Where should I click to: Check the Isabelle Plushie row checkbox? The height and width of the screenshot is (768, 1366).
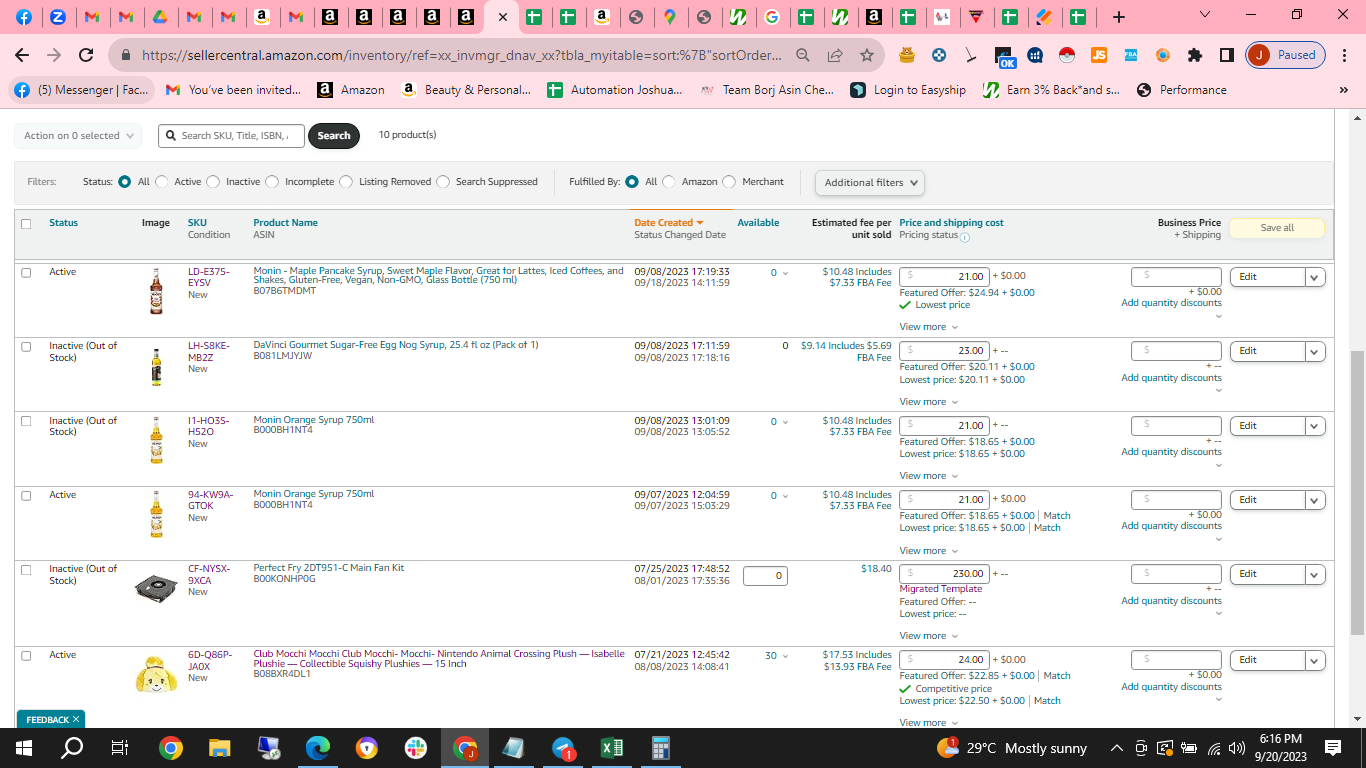[x=26, y=655]
